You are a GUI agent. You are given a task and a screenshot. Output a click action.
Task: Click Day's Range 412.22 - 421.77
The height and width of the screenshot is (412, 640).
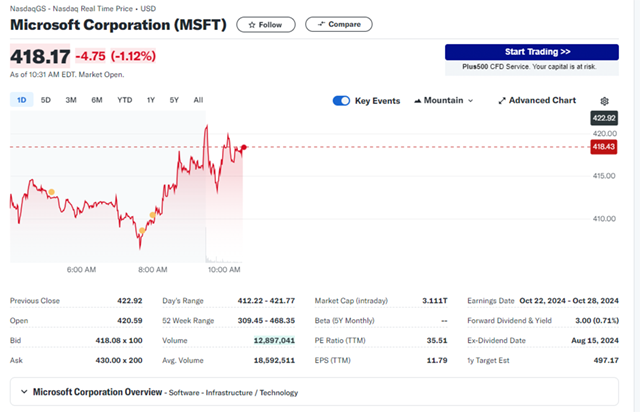pos(266,301)
